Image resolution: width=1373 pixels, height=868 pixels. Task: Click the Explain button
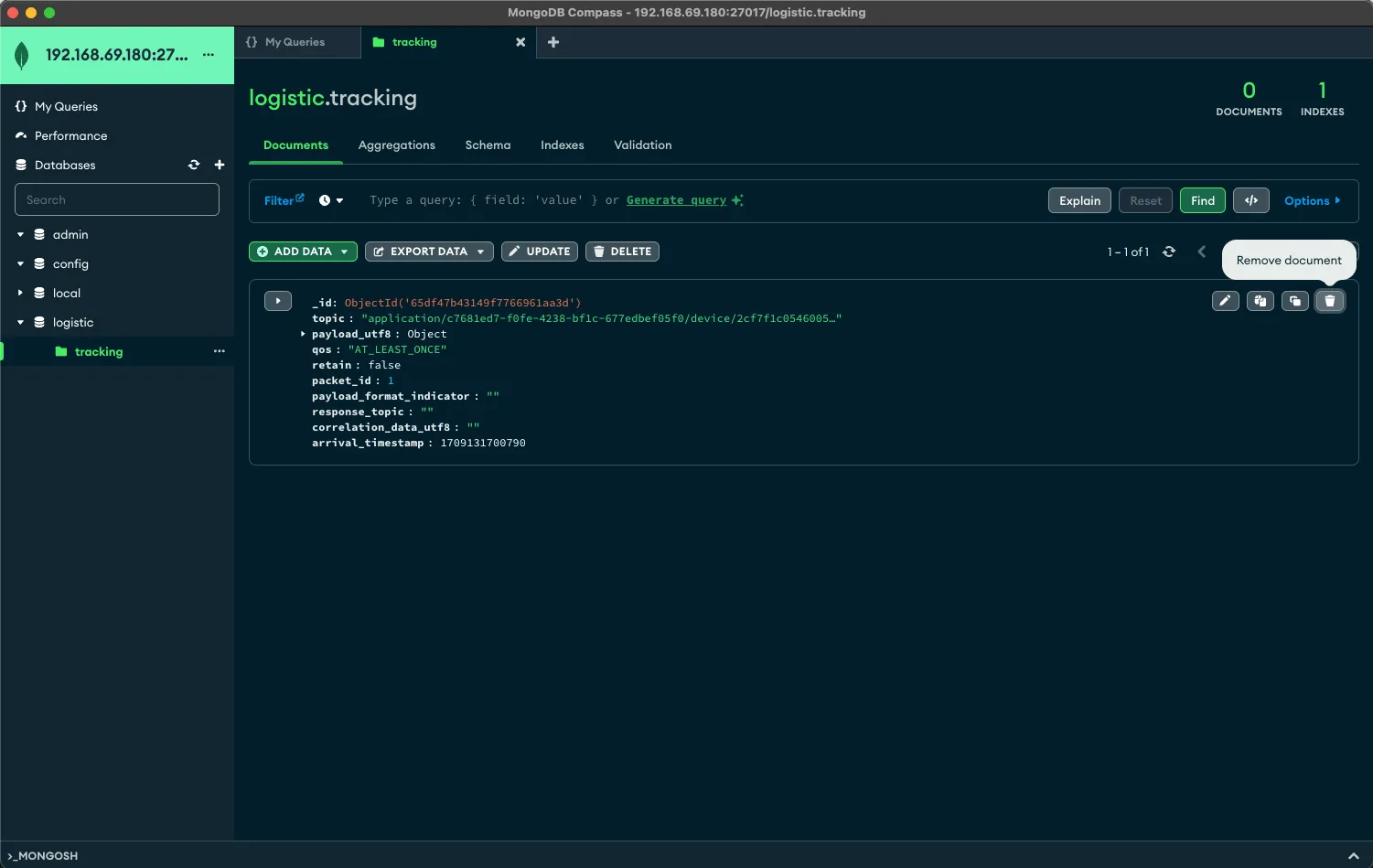1080,200
